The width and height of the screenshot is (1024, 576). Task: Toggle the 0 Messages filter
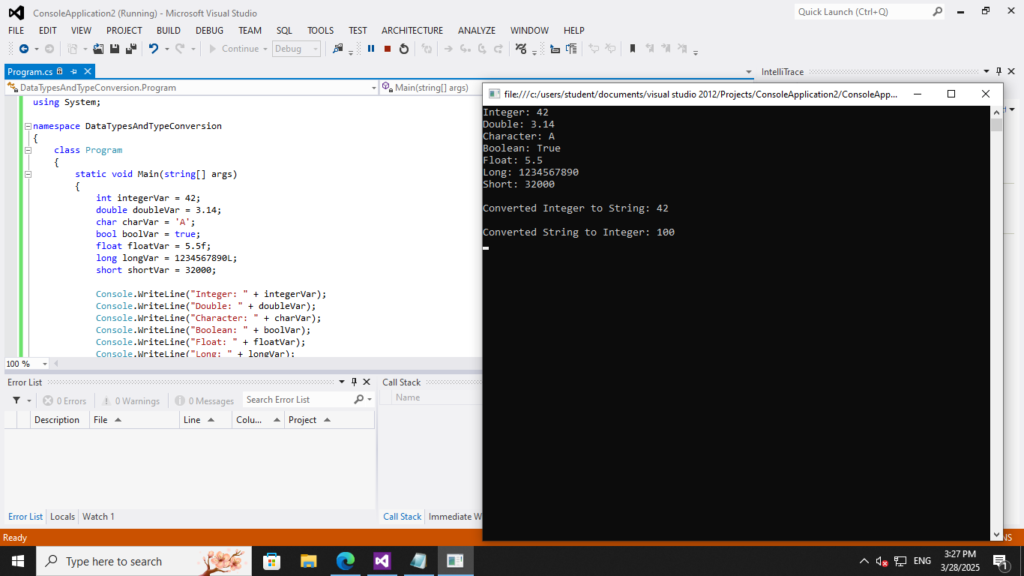pos(204,400)
